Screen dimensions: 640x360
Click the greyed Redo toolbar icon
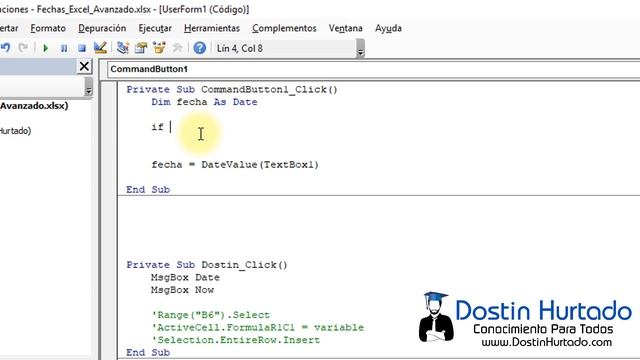[23, 48]
